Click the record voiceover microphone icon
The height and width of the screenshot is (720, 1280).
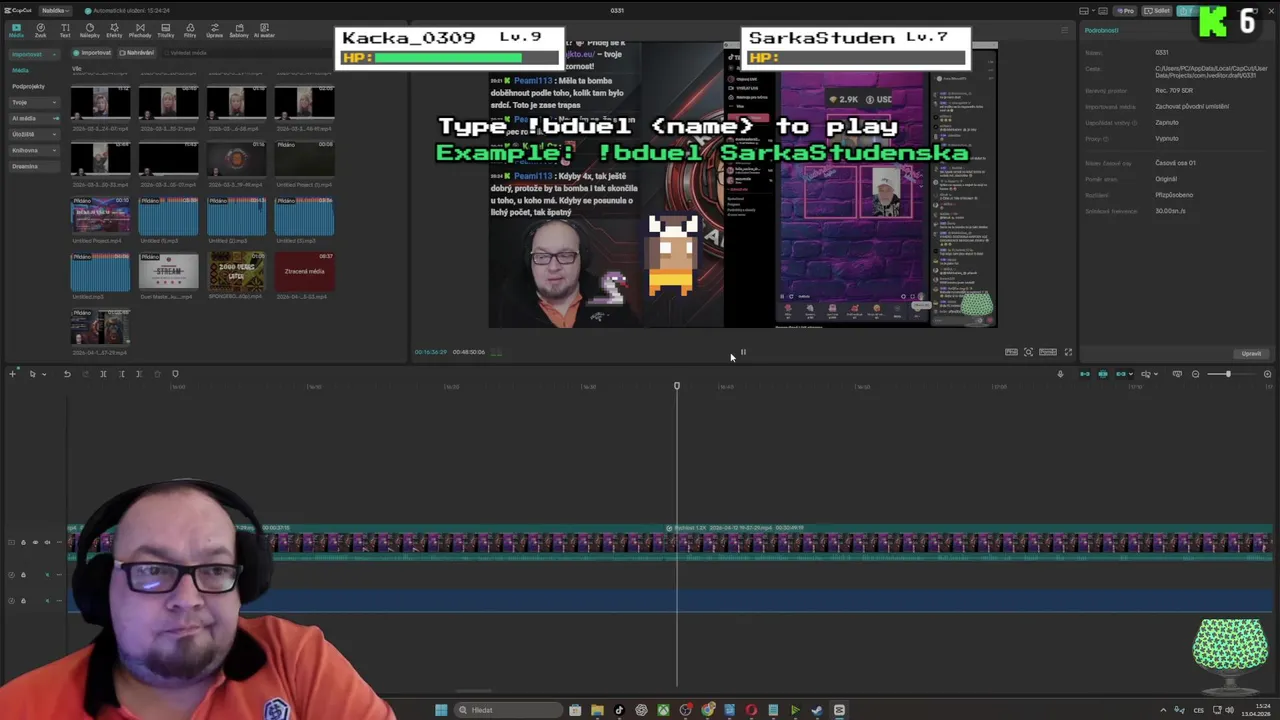[1060, 374]
